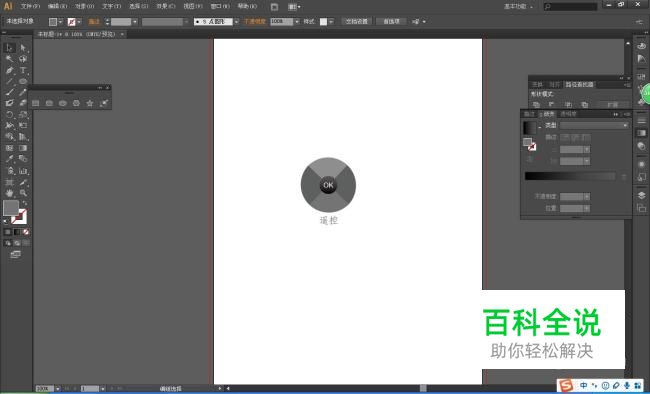Swap fill and stroke arrows
Viewport: 650px width, 394px height.
pos(25,203)
